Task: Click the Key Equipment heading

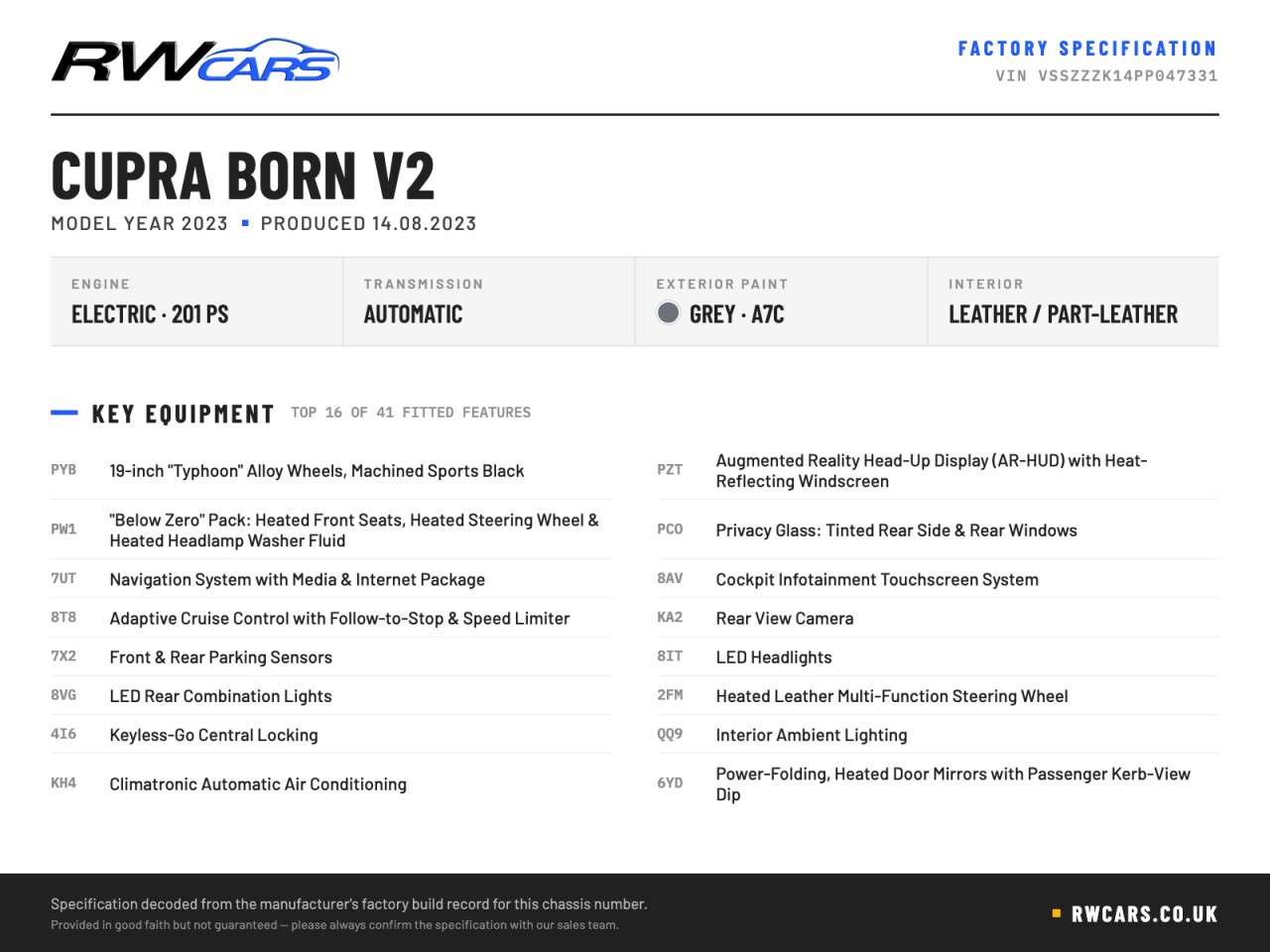Action: [x=183, y=414]
